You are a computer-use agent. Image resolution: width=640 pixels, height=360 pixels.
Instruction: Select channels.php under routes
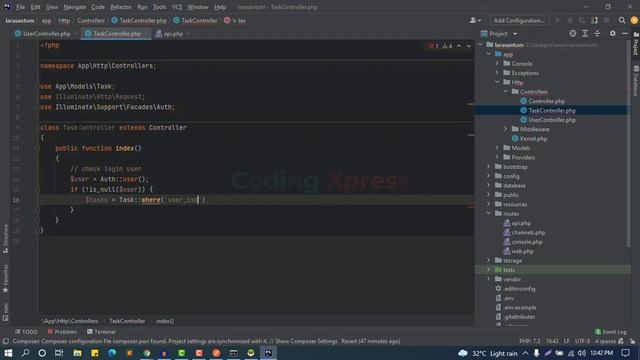coord(528,232)
